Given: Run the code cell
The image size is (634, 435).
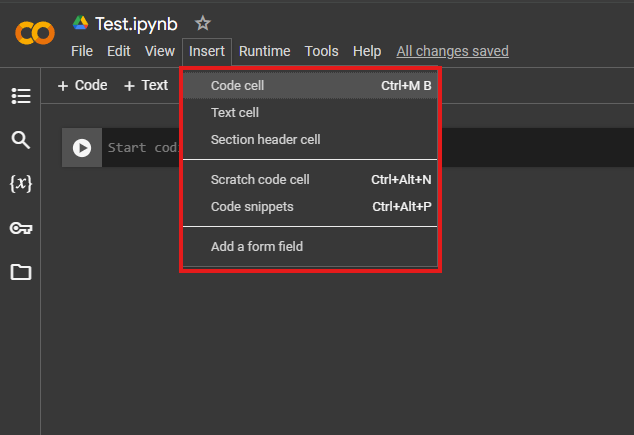Looking at the screenshot, I should pyautogui.click(x=82, y=148).
